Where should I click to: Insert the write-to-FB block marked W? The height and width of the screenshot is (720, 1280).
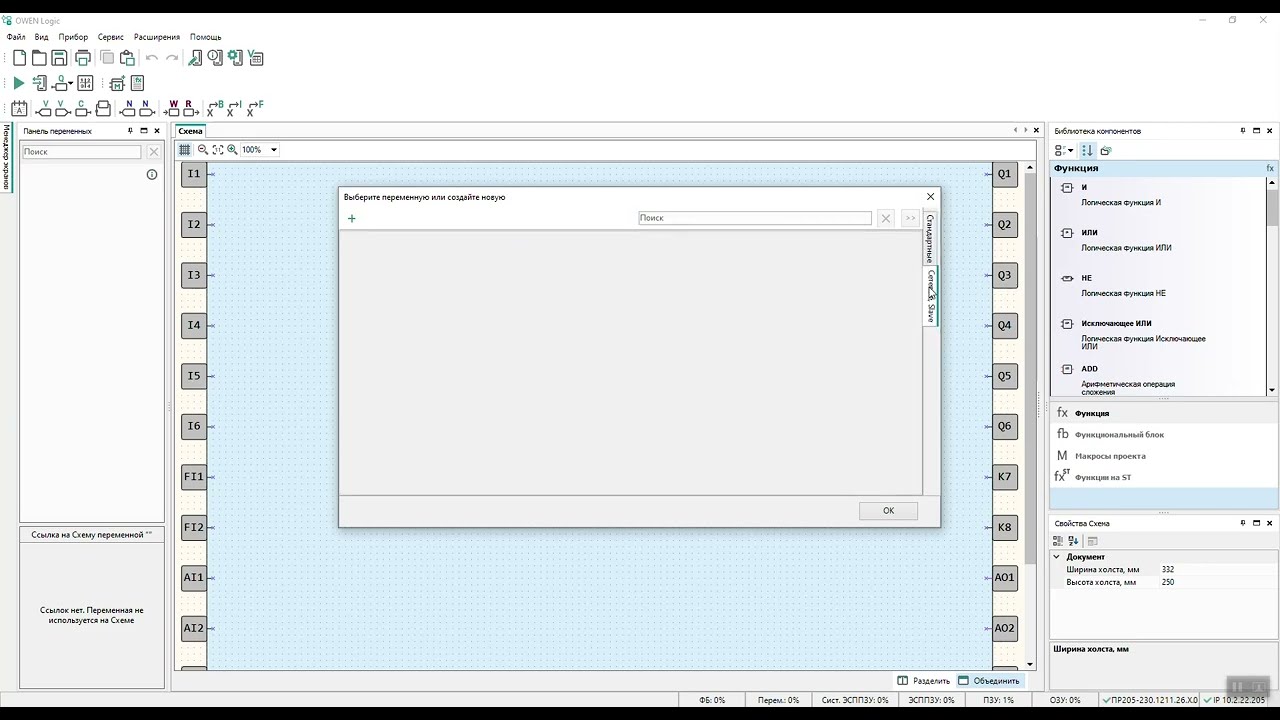coord(172,109)
